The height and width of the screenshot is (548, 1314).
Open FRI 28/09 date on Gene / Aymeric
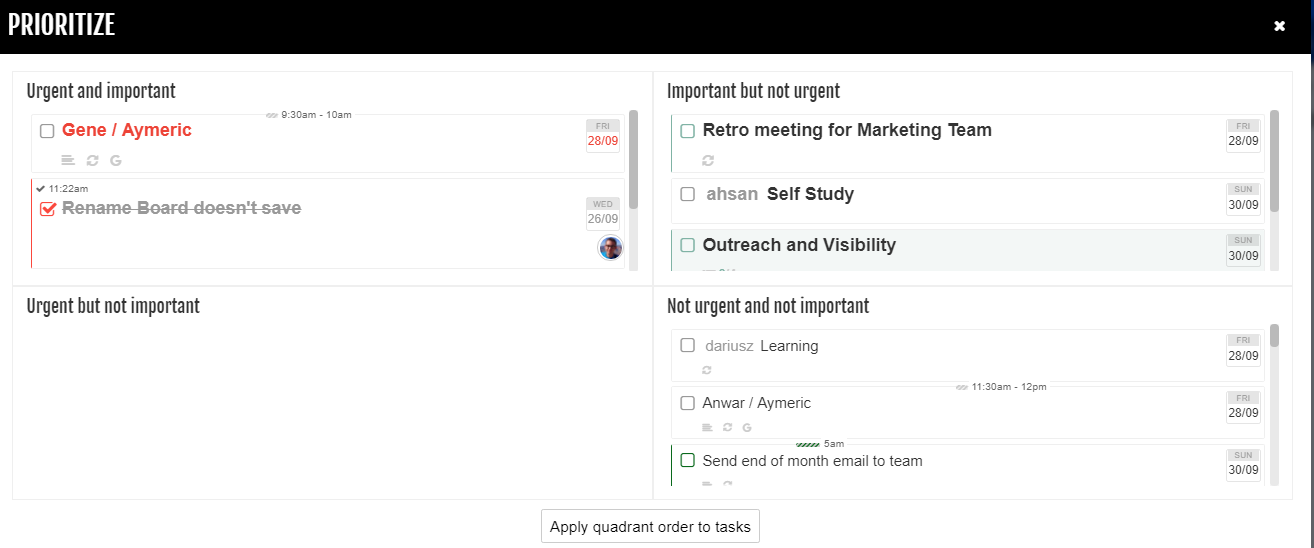pos(603,135)
